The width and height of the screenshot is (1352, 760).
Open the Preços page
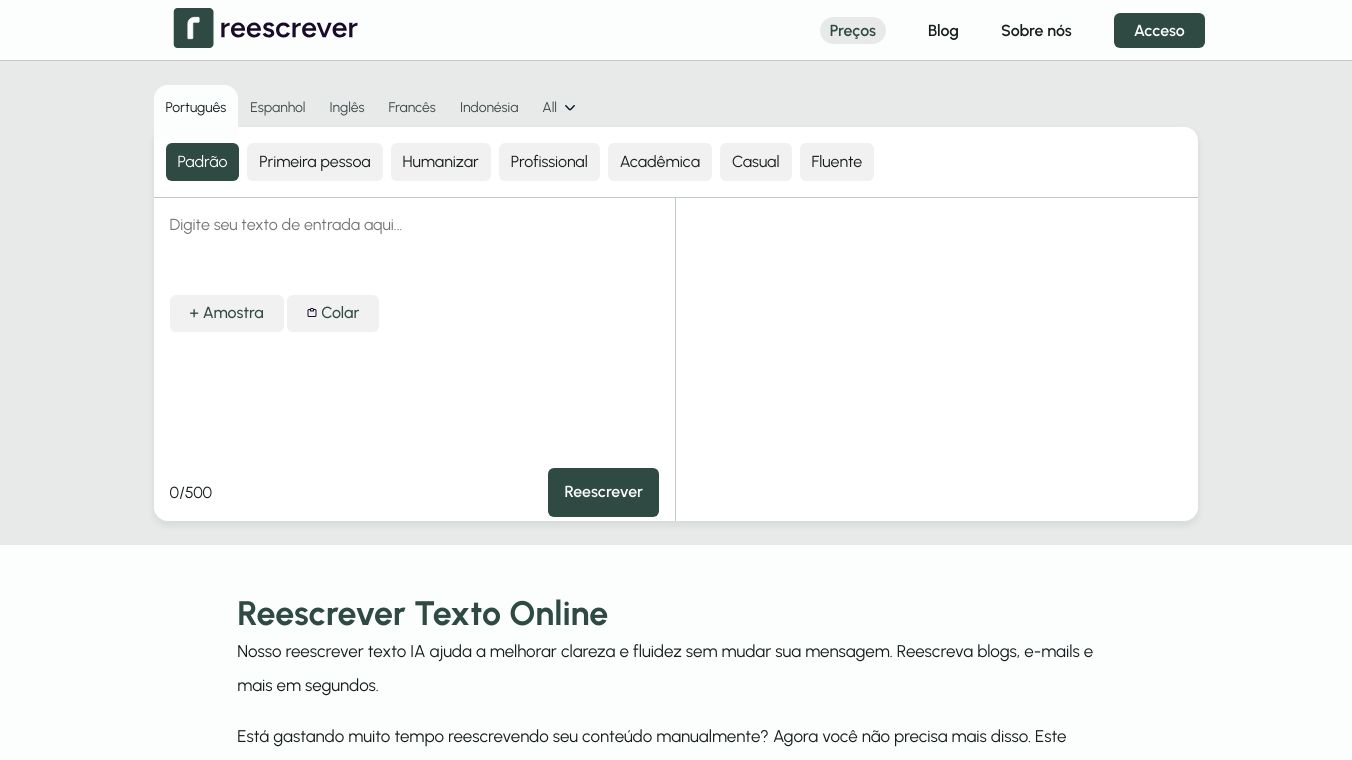pos(852,31)
